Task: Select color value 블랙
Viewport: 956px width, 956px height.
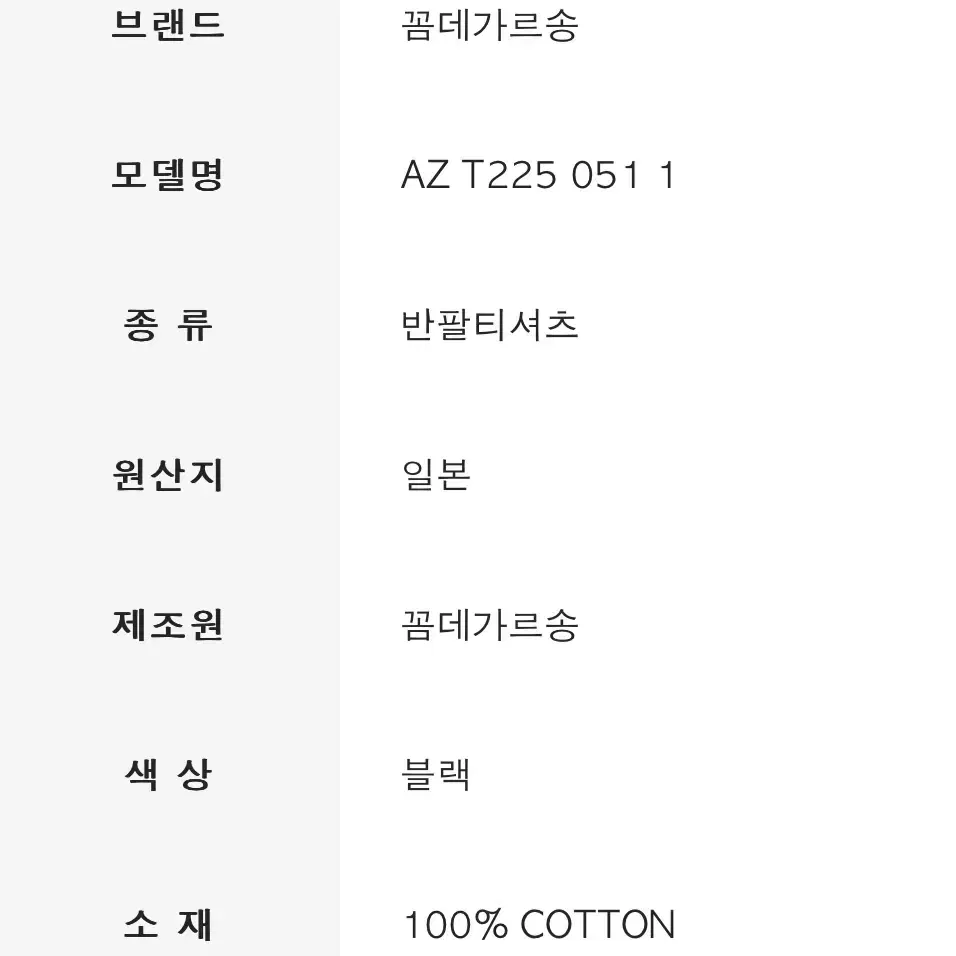Action: (436, 775)
